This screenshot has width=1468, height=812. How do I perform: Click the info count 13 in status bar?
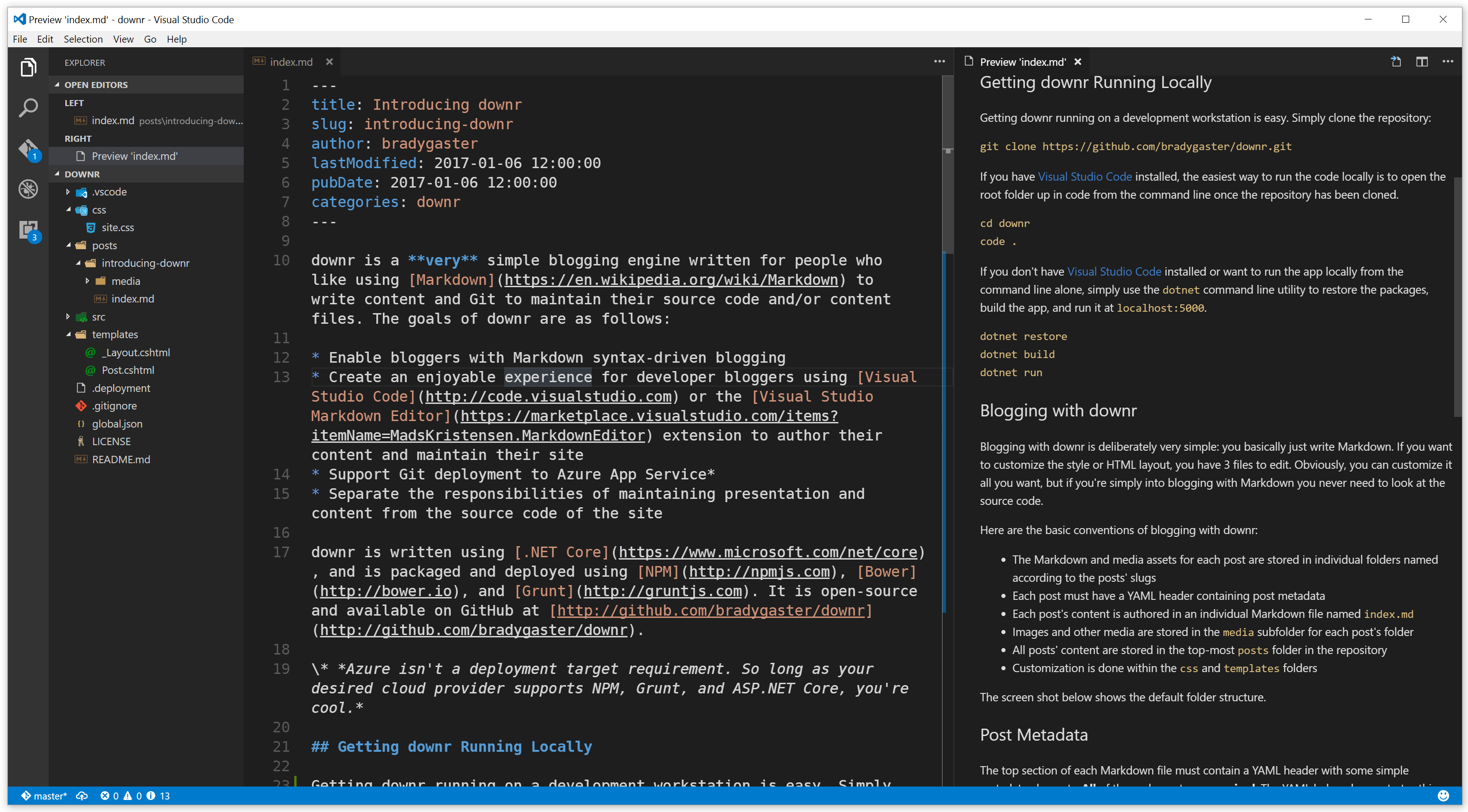point(159,796)
